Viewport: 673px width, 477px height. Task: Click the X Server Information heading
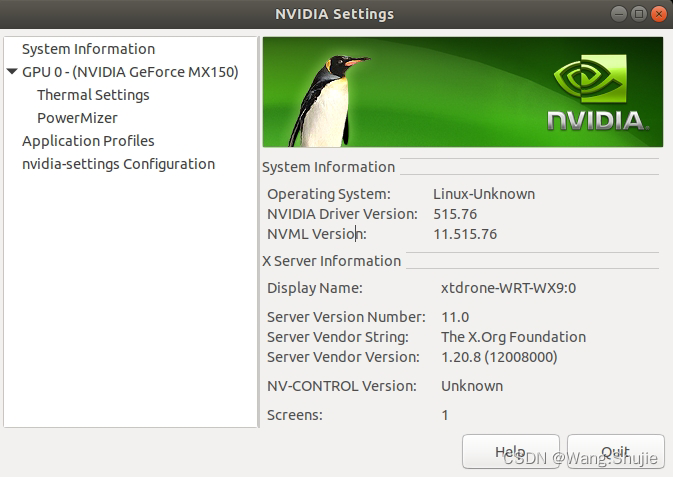point(331,261)
